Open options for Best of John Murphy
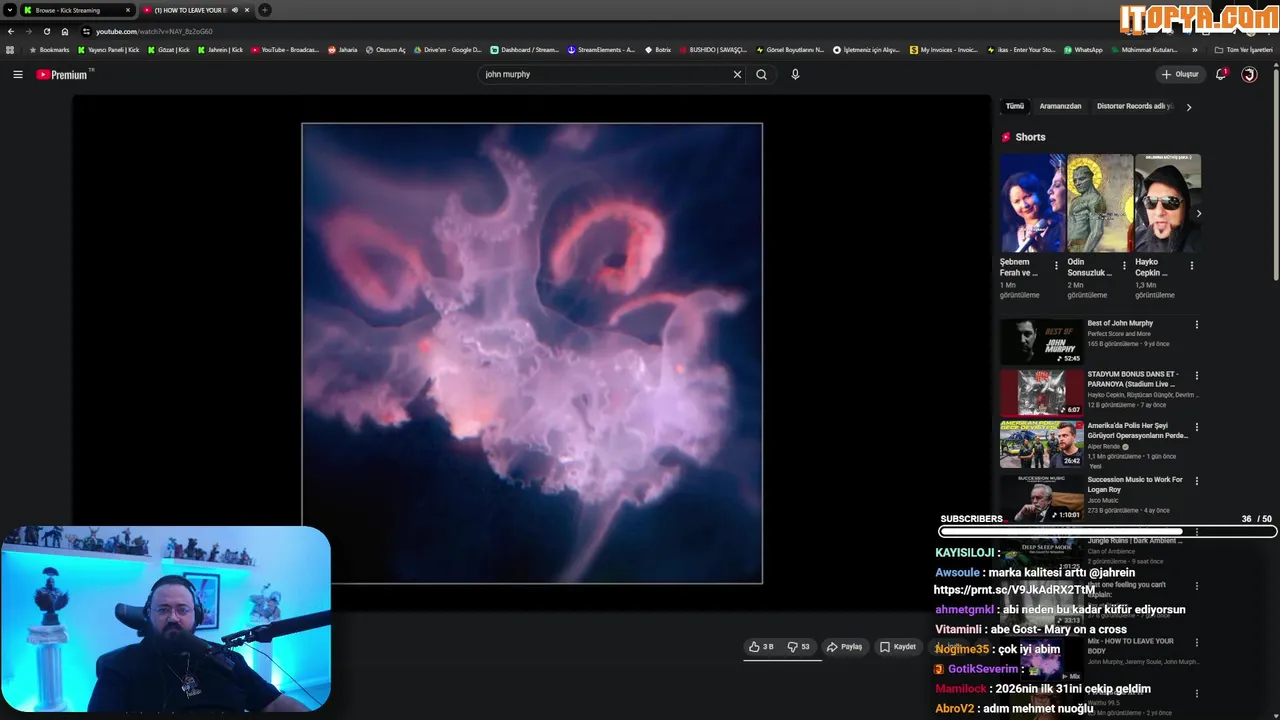 1196,324
